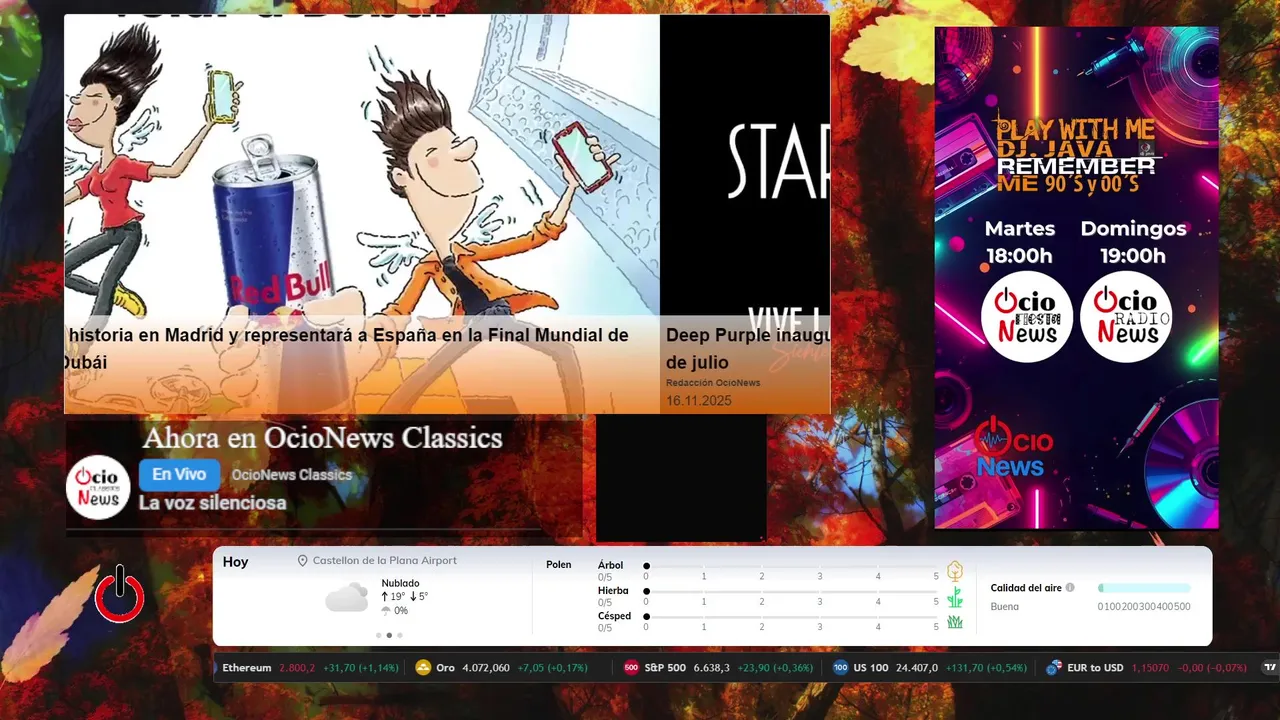Click the Buena air quality rating
The height and width of the screenshot is (720, 1280).
pyautogui.click(x=1004, y=607)
